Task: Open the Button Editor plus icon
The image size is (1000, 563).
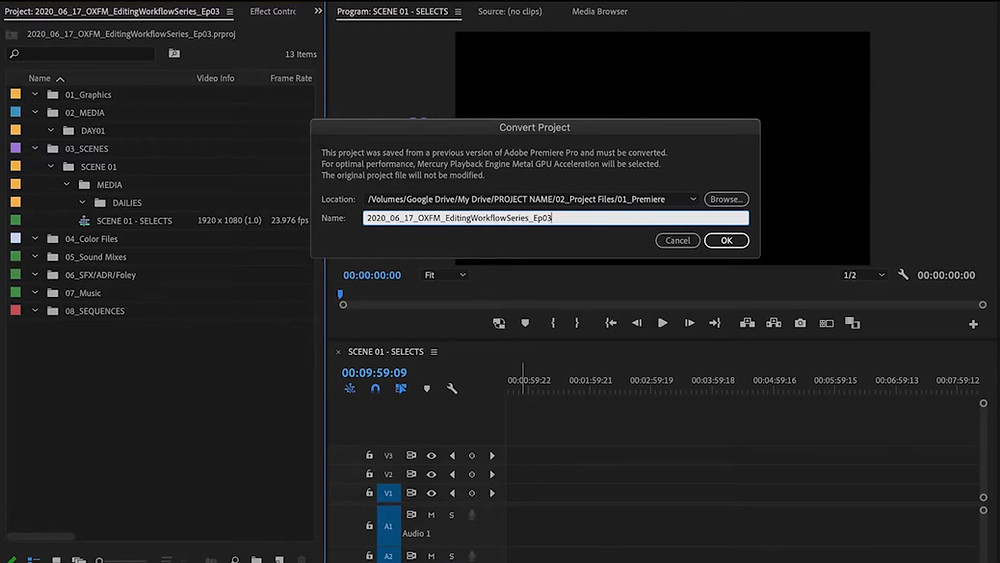Action: coord(973,325)
